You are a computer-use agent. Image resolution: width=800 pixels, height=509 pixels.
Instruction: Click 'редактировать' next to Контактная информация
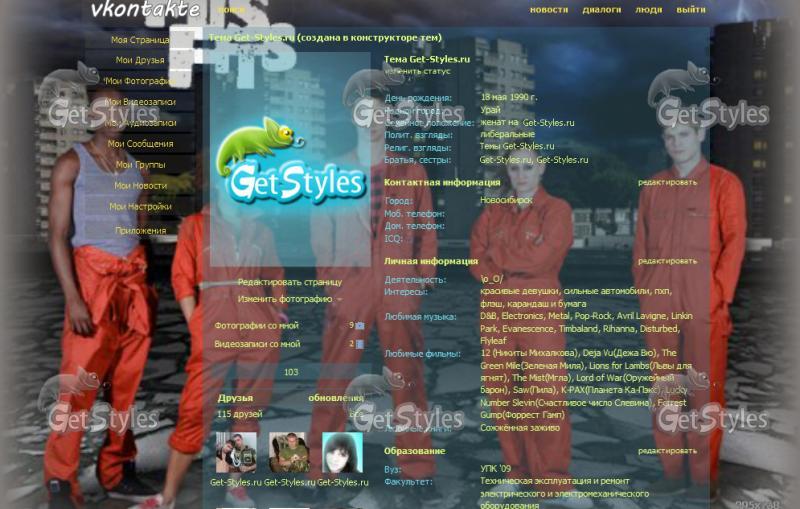[668, 183]
